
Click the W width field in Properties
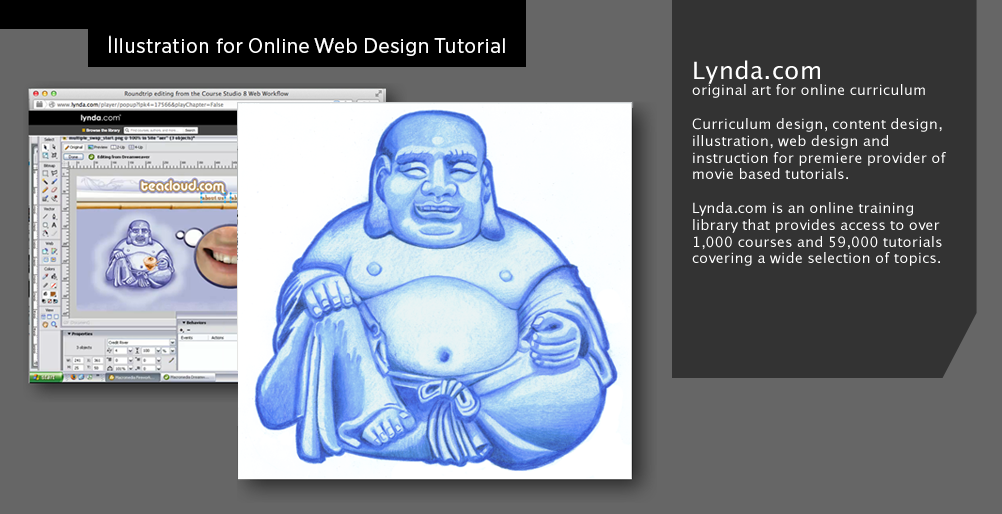(x=78, y=361)
